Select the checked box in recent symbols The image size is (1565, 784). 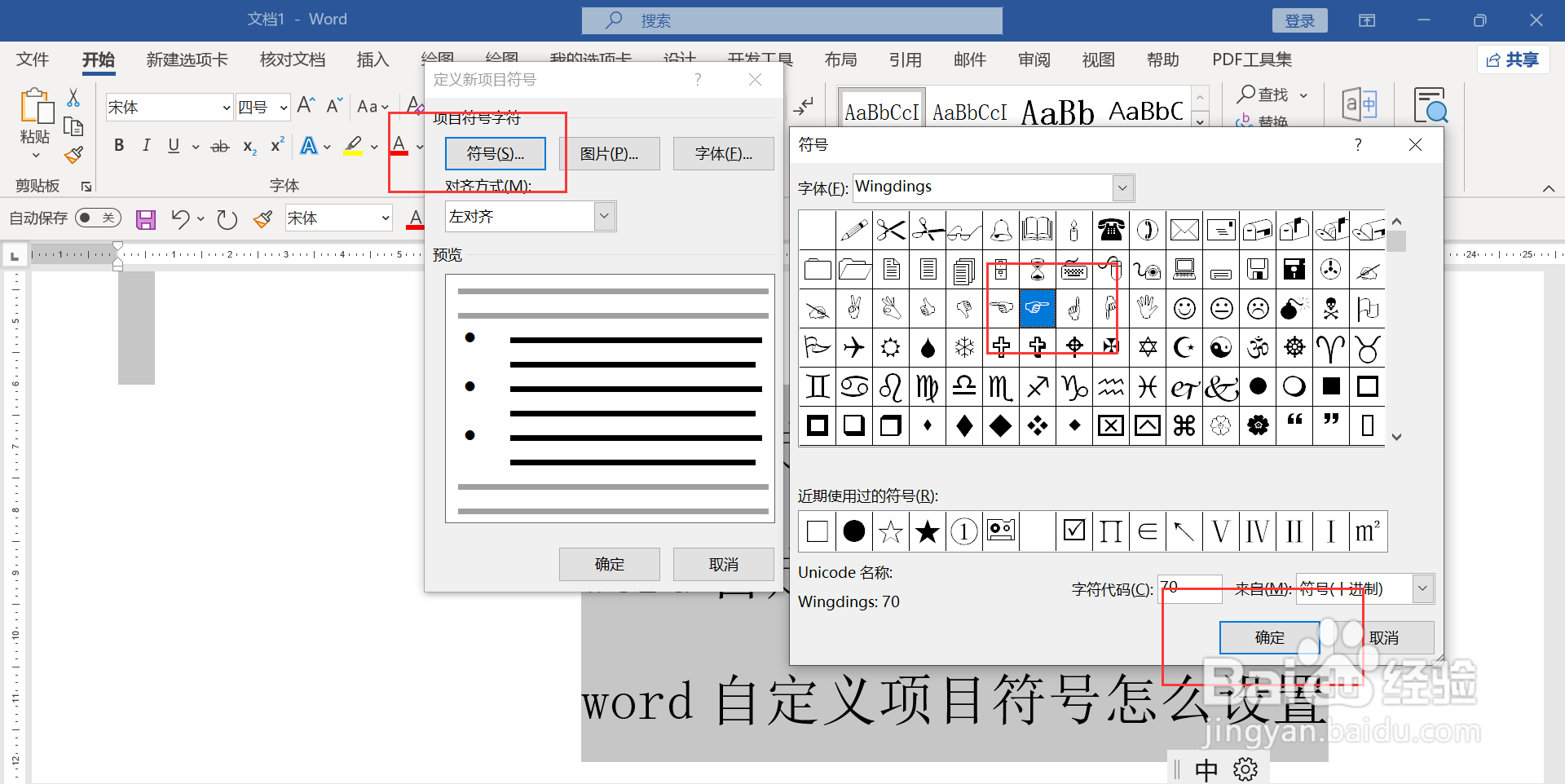1074,531
